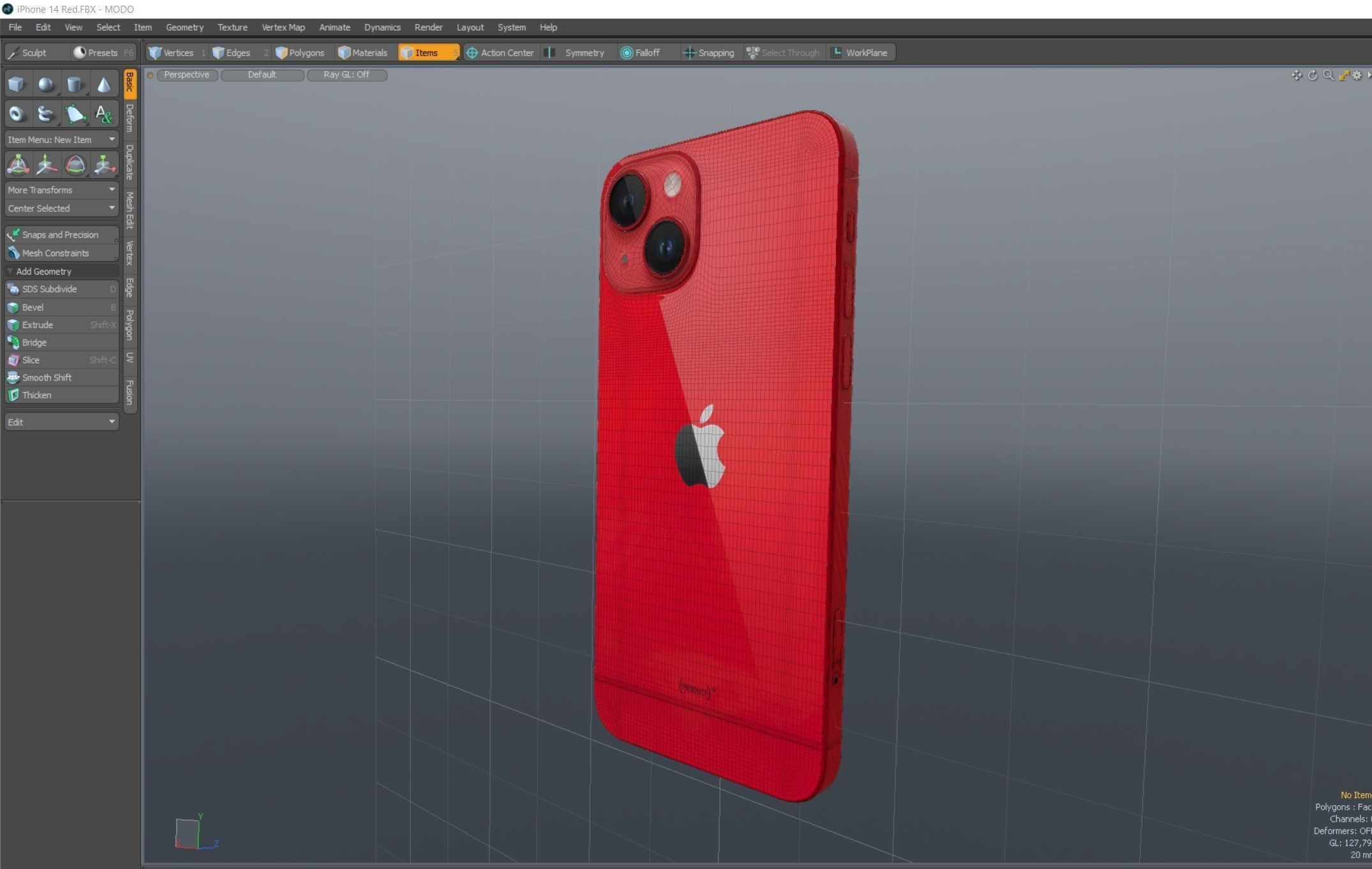Choose the Smooth Shift tool
1372x869 pixels.
click(61, 377)
